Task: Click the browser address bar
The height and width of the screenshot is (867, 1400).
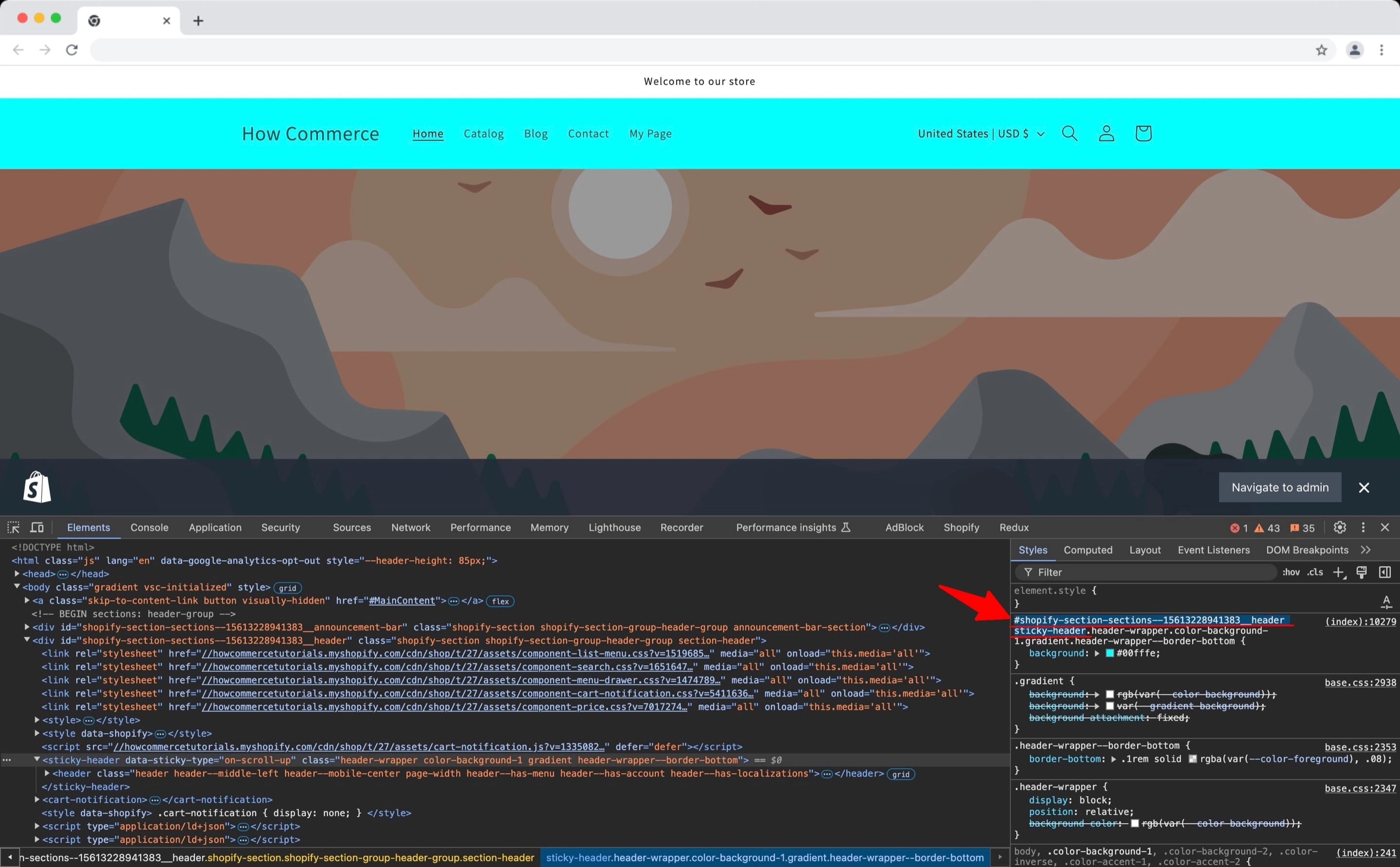Action: [x=700, y=50]
